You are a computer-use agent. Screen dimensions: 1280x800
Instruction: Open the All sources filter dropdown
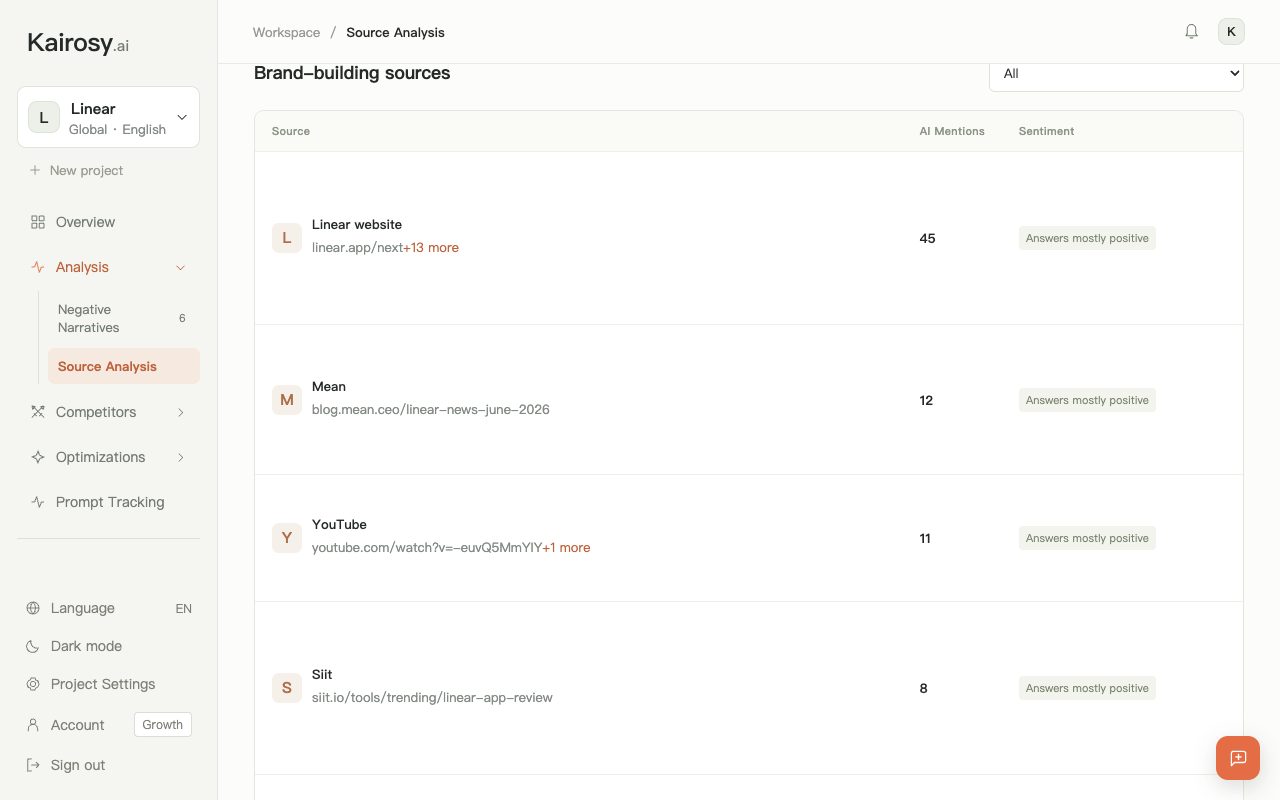[1116, 73]
